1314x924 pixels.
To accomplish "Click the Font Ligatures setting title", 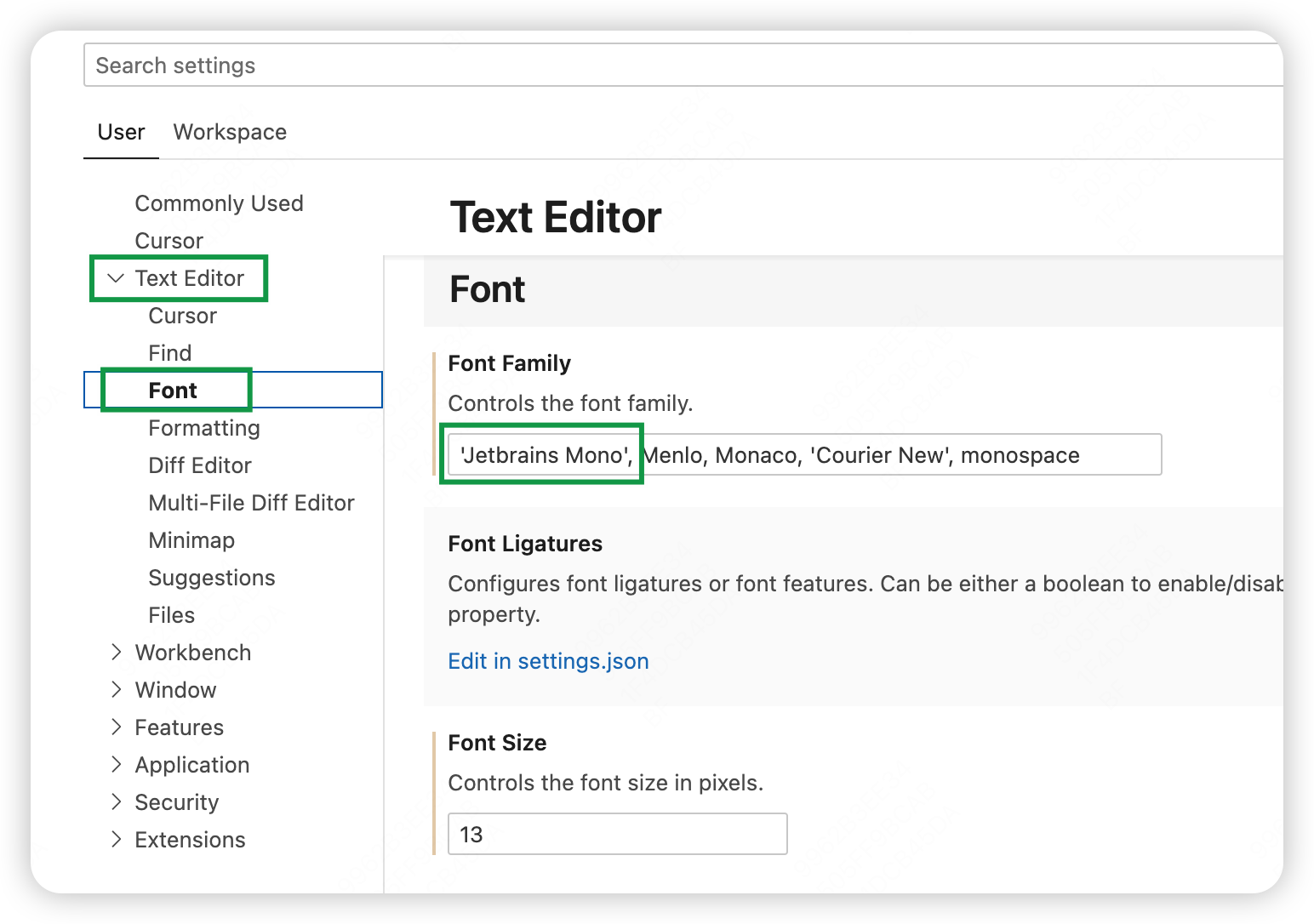I will tap(525, 544).
